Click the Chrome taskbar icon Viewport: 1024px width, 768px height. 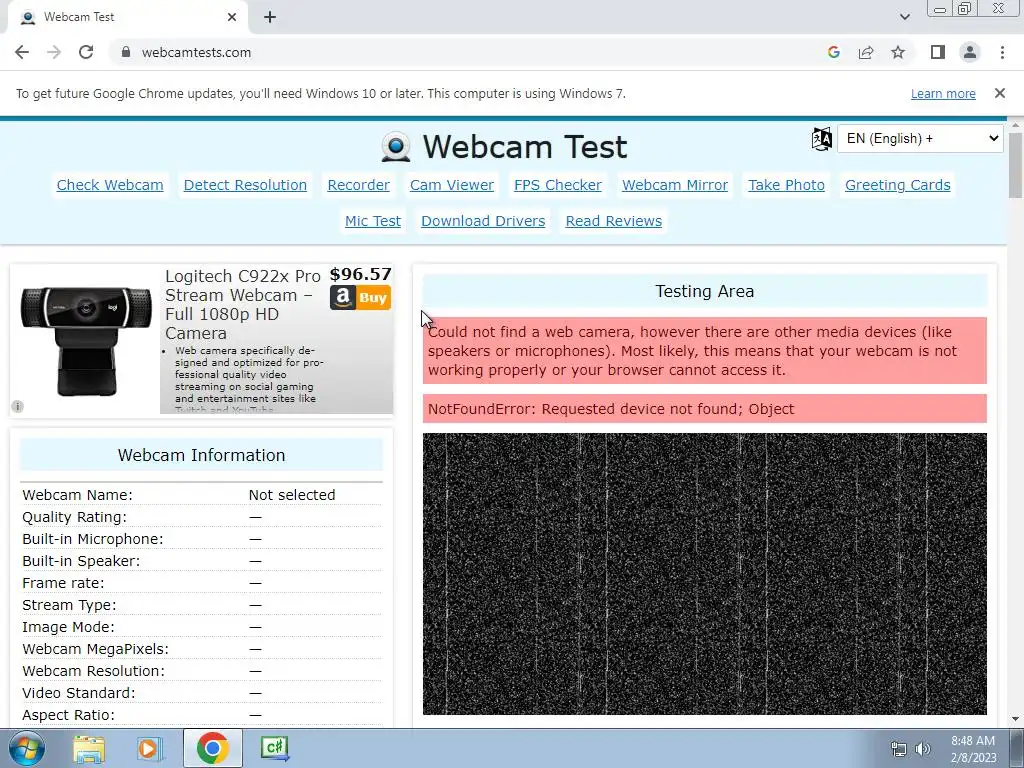coord(213,748)
